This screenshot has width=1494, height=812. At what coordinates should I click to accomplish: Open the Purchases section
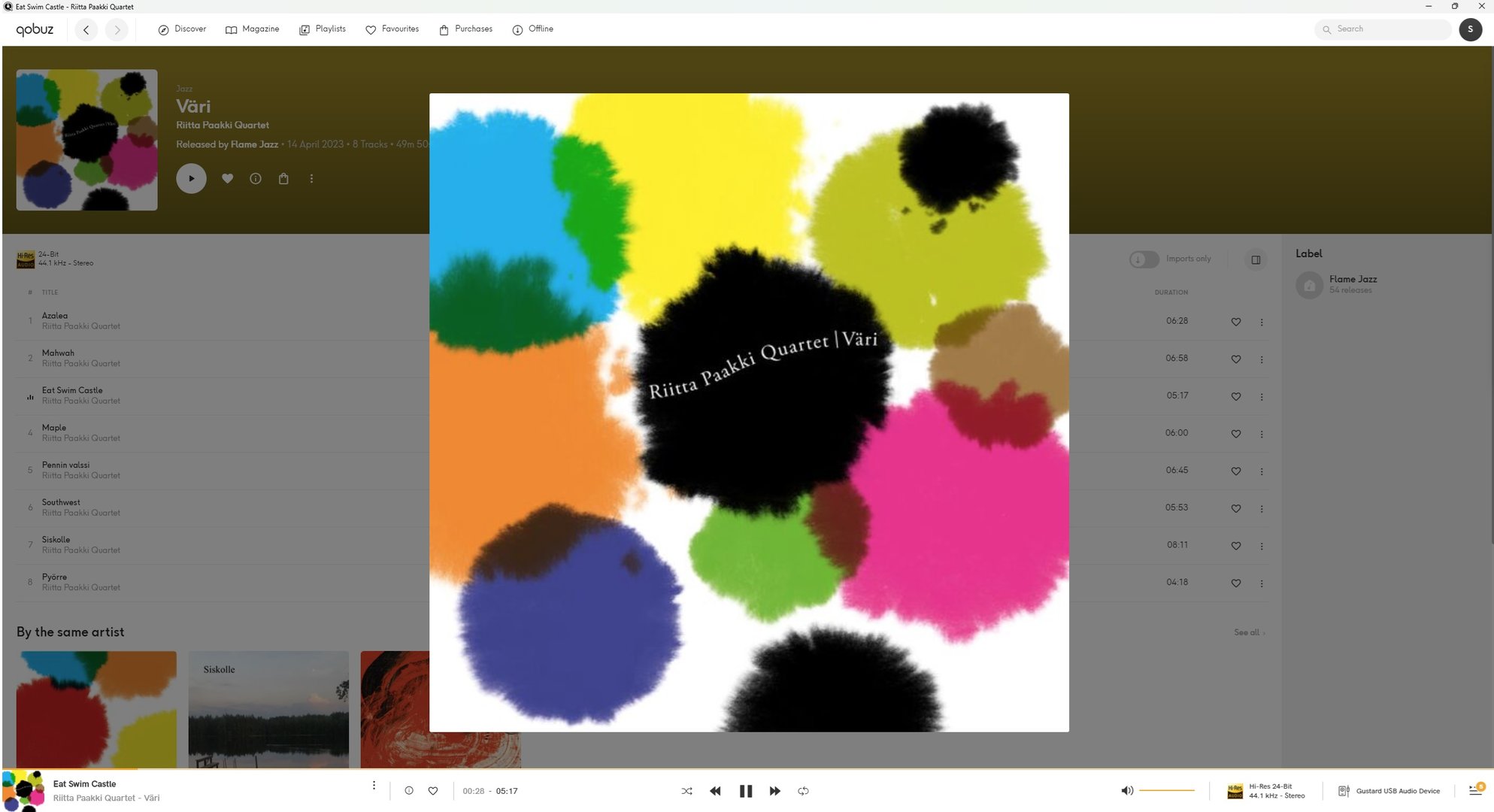465,29
